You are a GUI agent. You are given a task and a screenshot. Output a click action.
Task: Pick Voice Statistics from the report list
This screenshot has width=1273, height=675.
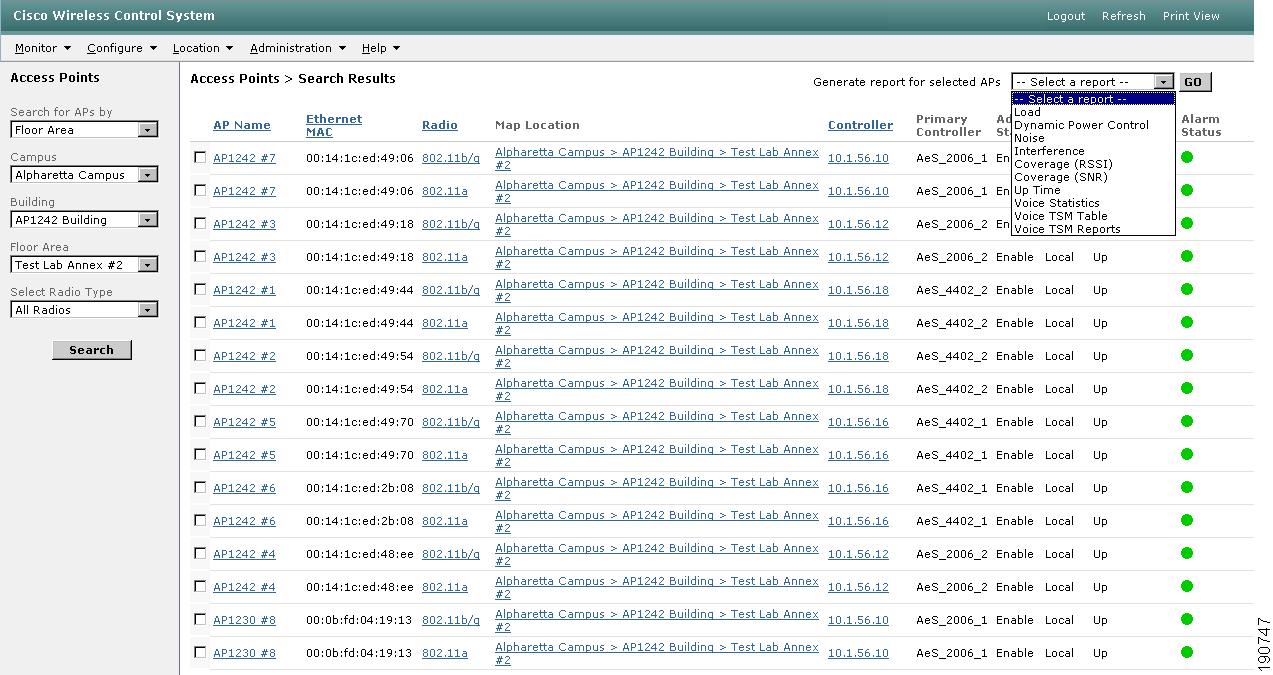click(1093, 203)
